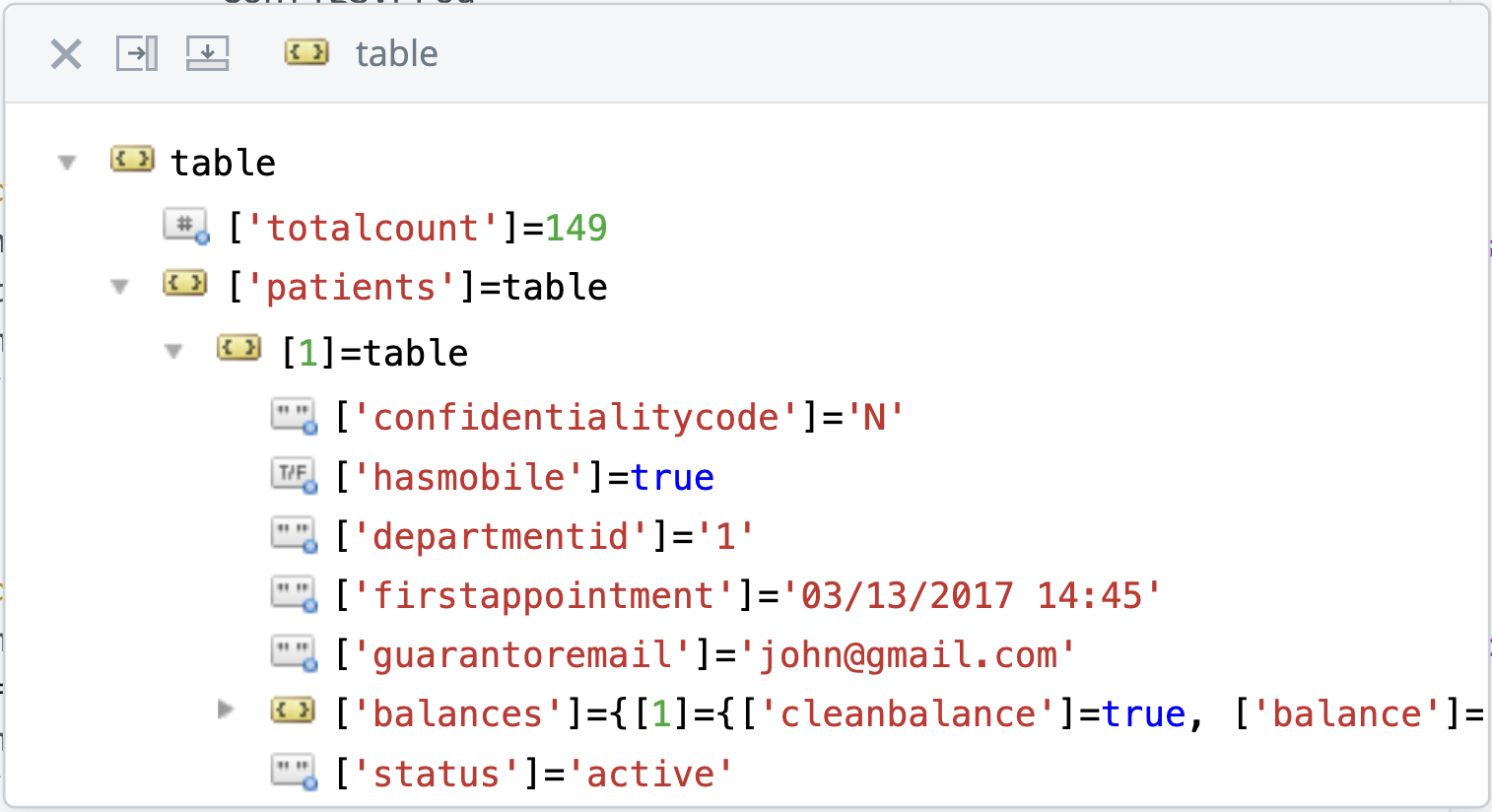This screenshot has height=812, width=1492.
Task: Click the 'true' value of hasmobile
Action: tap(672, 478)
